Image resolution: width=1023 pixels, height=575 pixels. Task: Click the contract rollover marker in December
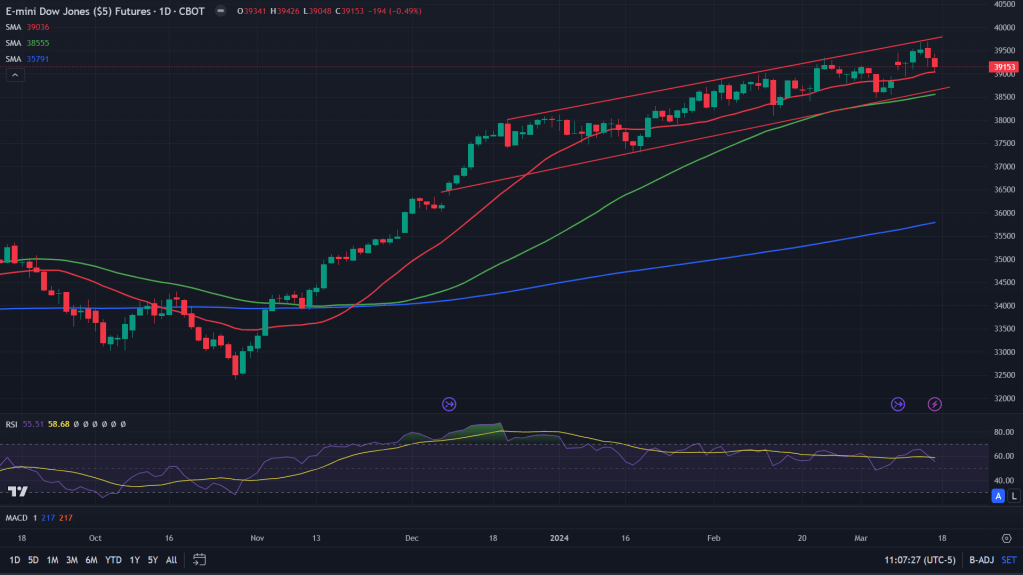coord(448,404)
